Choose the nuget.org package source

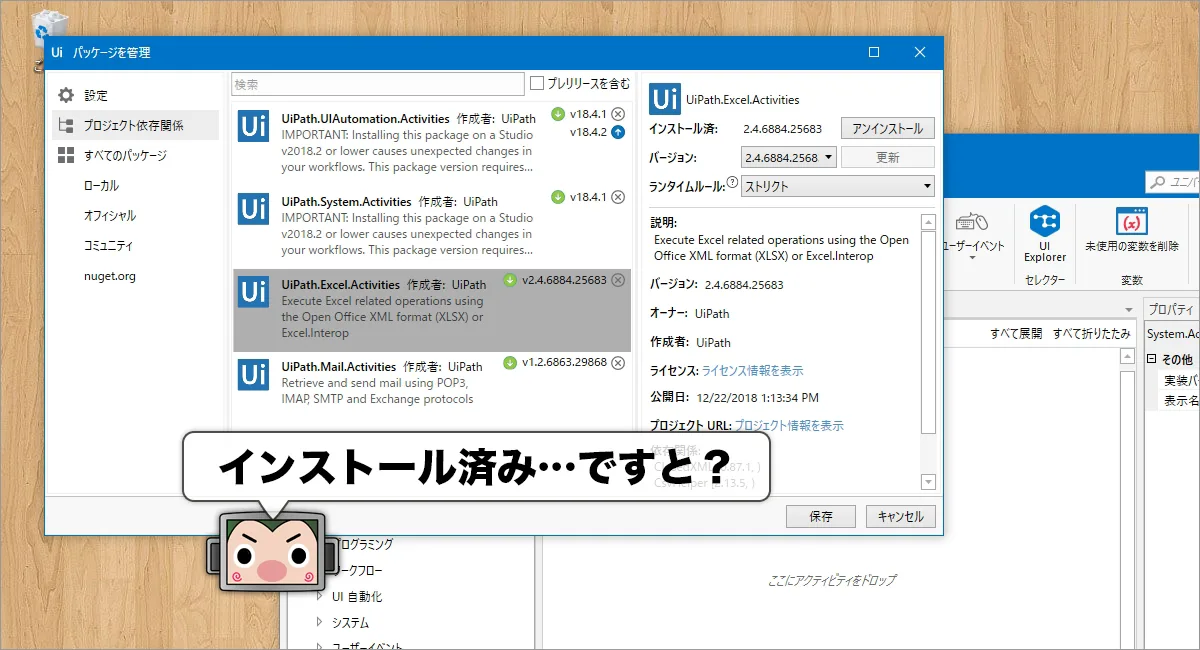(x=110, y=276)
